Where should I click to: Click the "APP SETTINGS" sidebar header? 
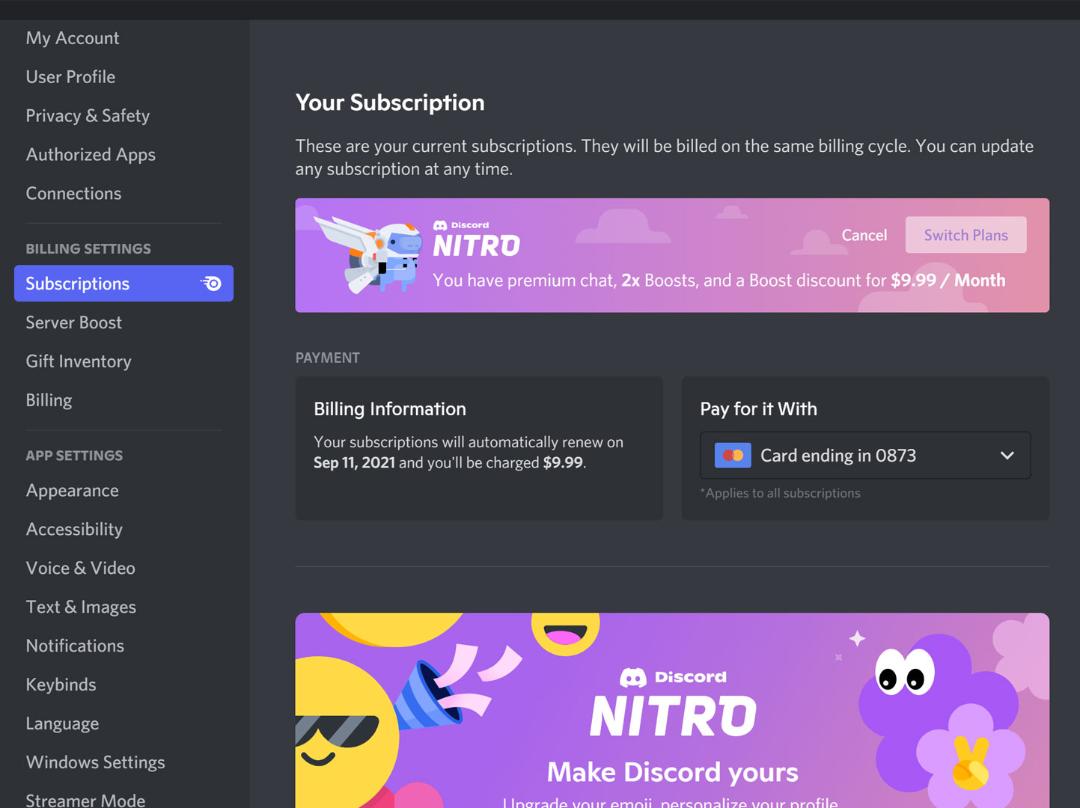[74, 455]
